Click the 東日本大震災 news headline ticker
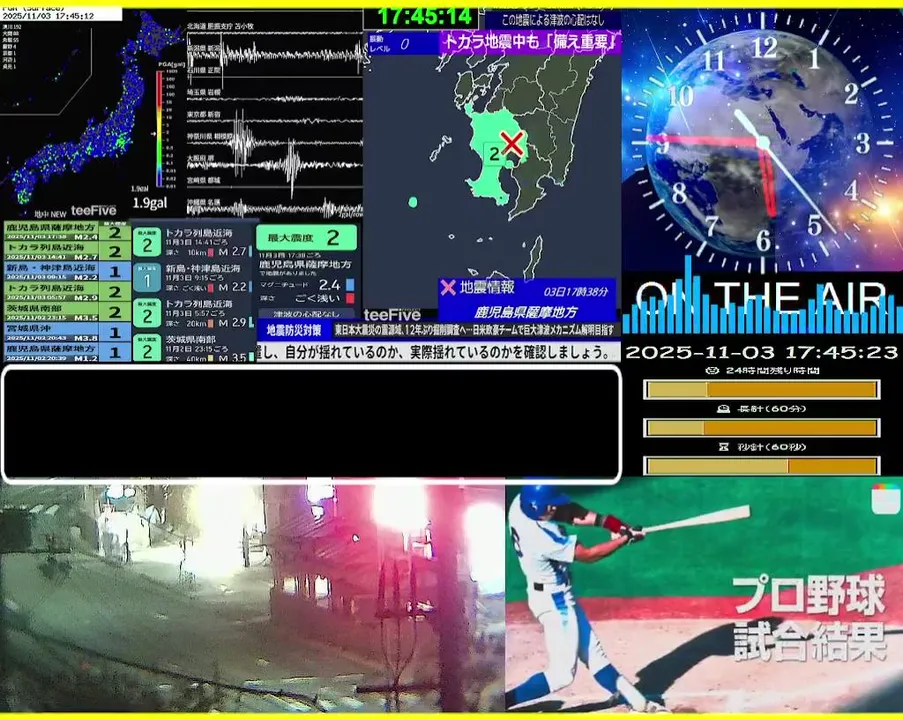Viewport: 903px width, 720px height. (475, 330)
